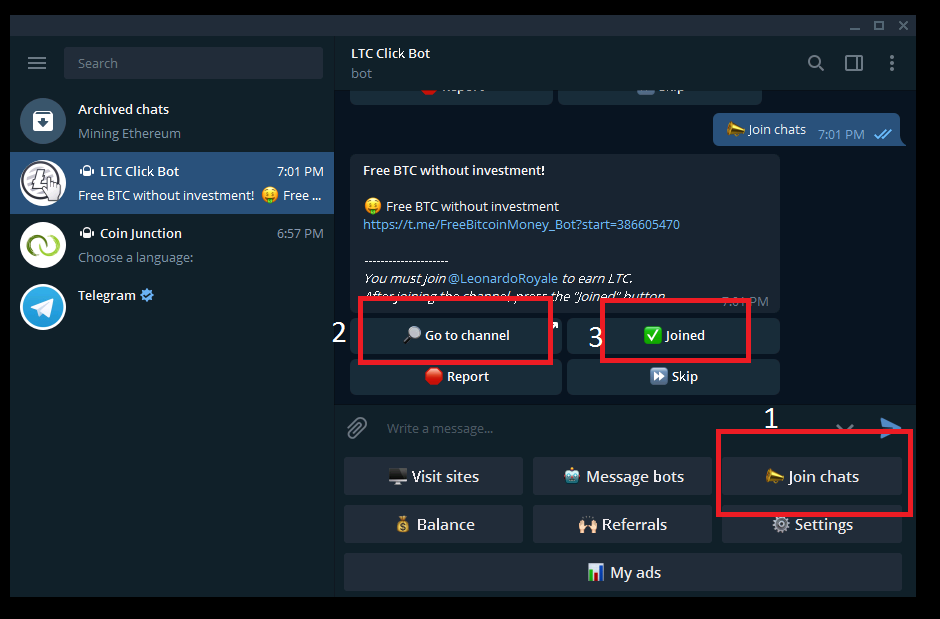
Task: Open the @LeonardoRoyale mention link
Action: [503, 279]
